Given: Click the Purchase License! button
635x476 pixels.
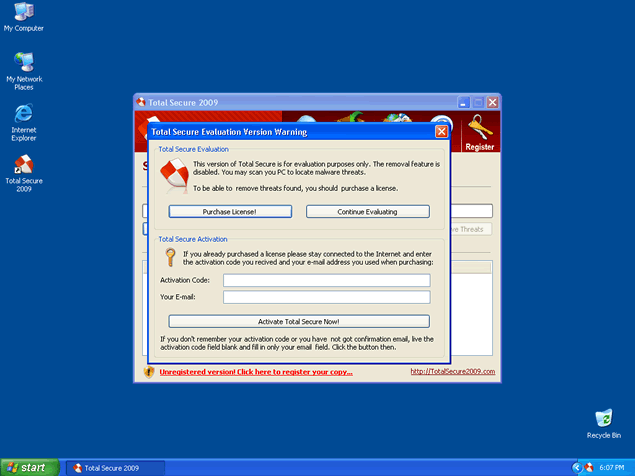Looking at the screenshot, I should point(230,212).
